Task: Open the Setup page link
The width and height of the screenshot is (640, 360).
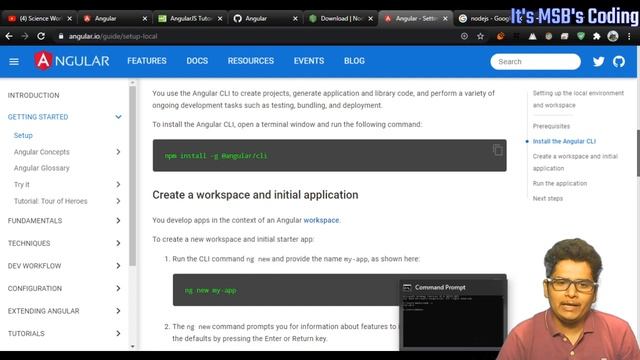Action: pyautogui.click(x=23, y=136)
